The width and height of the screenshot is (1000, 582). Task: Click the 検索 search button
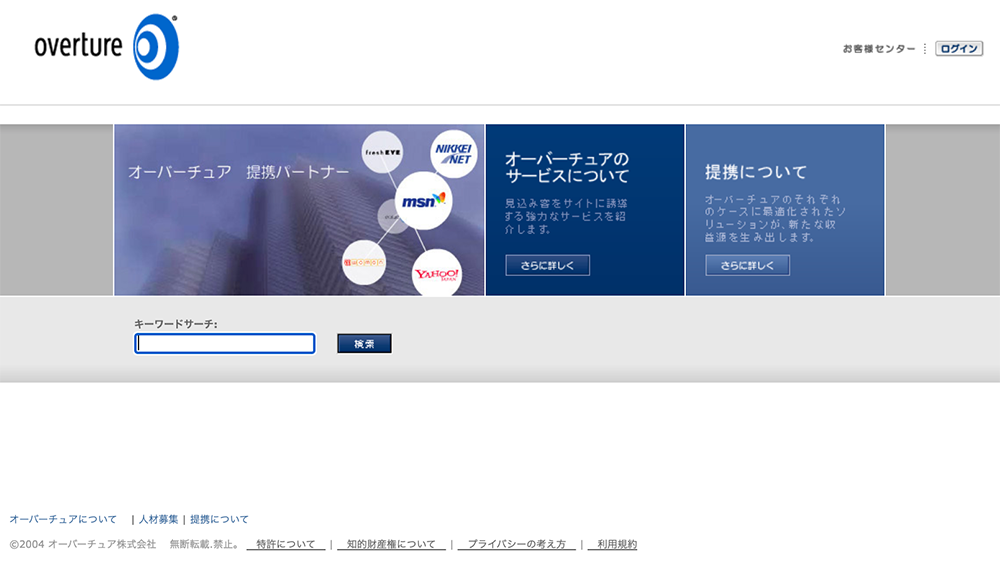tap(364, 344)
